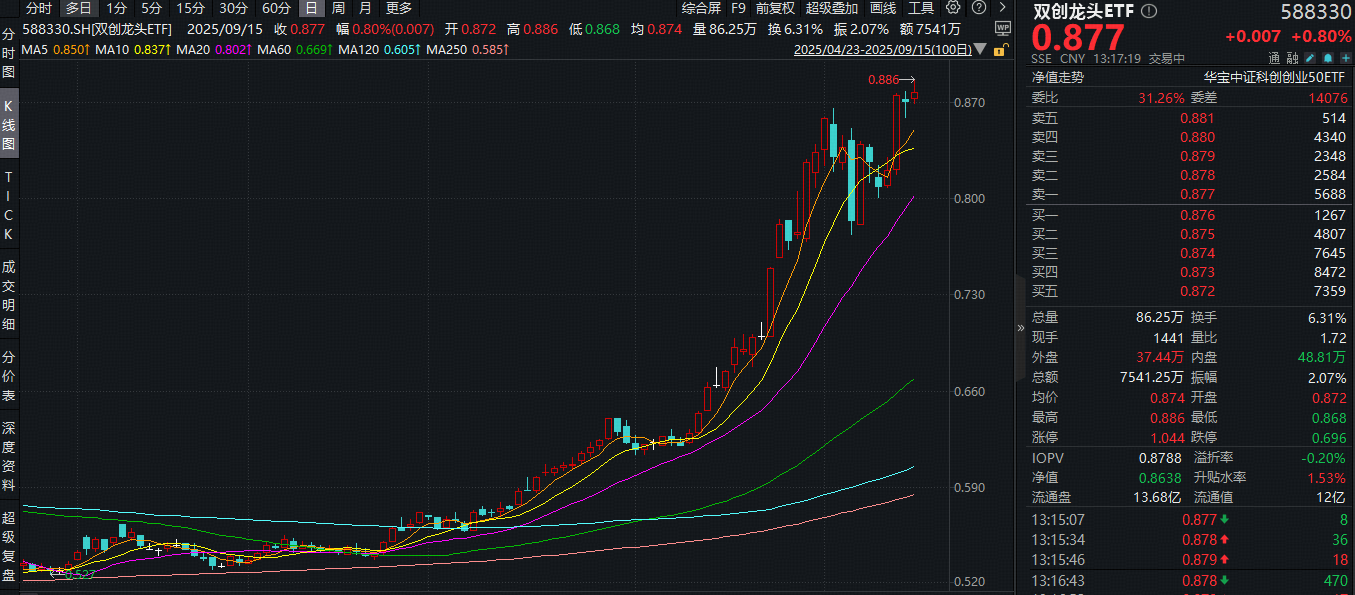Click the pencil annotation icon near the quote
The height and width of the screenshot is (595, 1355).
(1310, 58)
